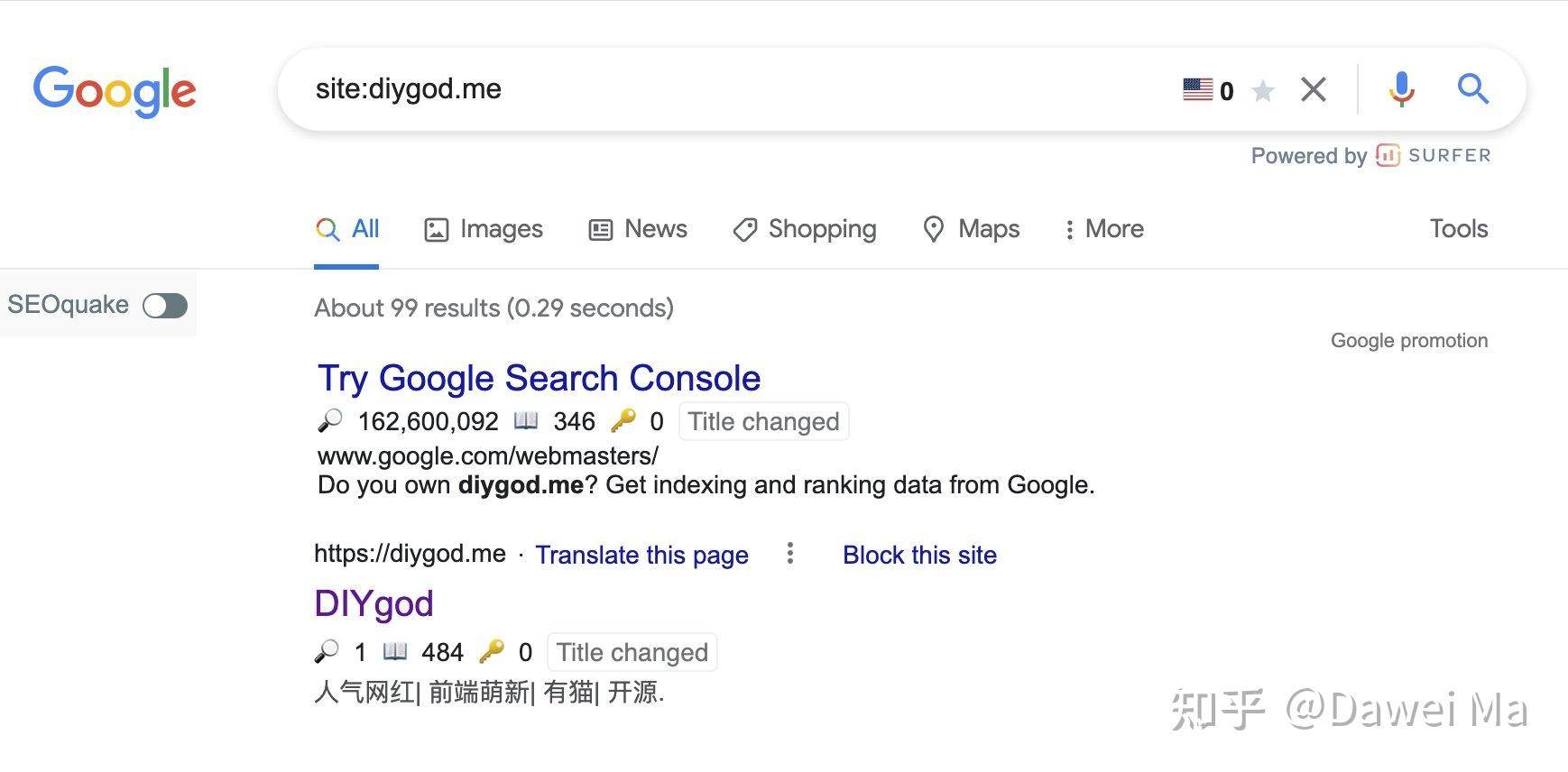Screen dimensions: 1568x772
Task: Click the star icon in search bar
Action: (1263, 91)
